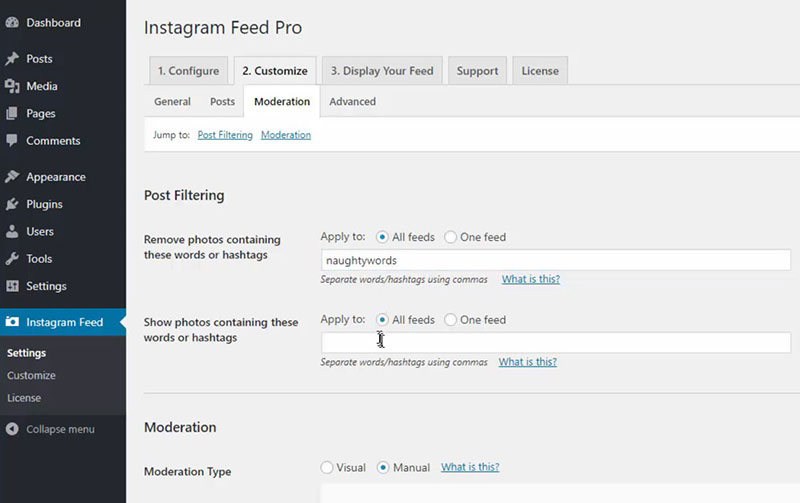Screen dimensions: 800x503
Task: Click the Comments bubble icon
Action: (x=12, y=141)
